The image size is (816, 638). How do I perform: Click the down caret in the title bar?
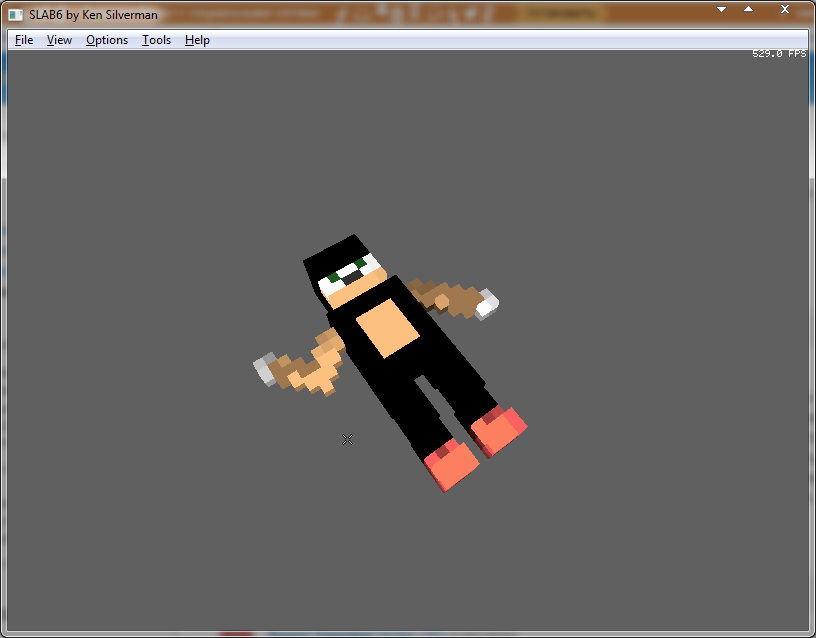point(721,8)
